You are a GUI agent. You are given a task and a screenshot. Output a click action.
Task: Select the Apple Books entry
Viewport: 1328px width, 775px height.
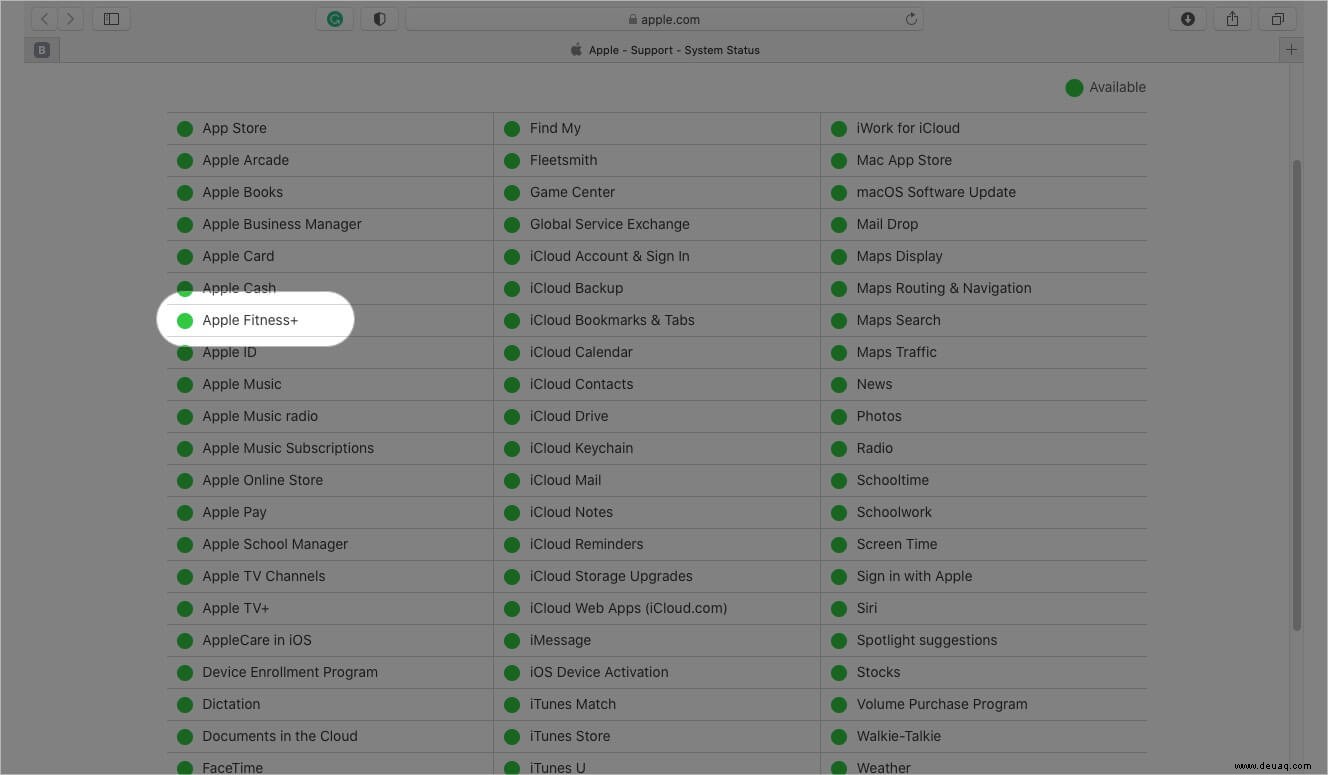242,192
